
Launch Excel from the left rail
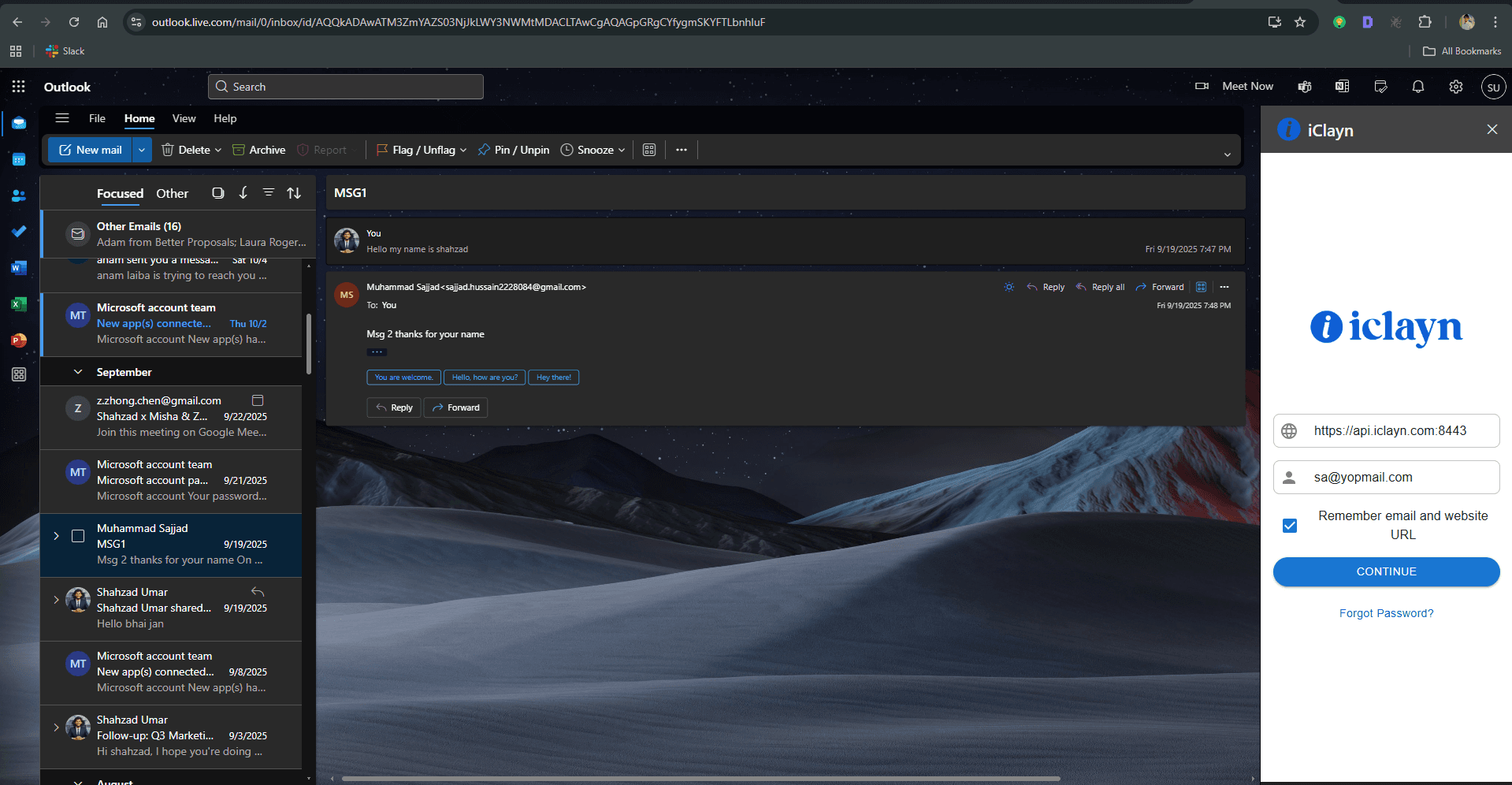tap(19, 304)
